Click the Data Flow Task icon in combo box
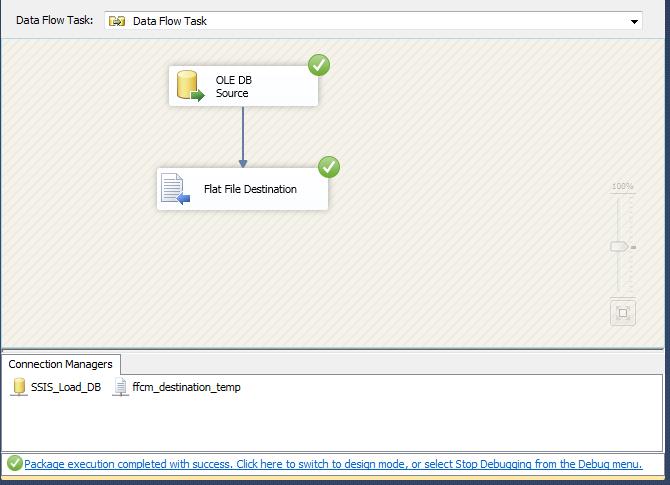Screen dimensions: 670x485 [x=117, y=21]
